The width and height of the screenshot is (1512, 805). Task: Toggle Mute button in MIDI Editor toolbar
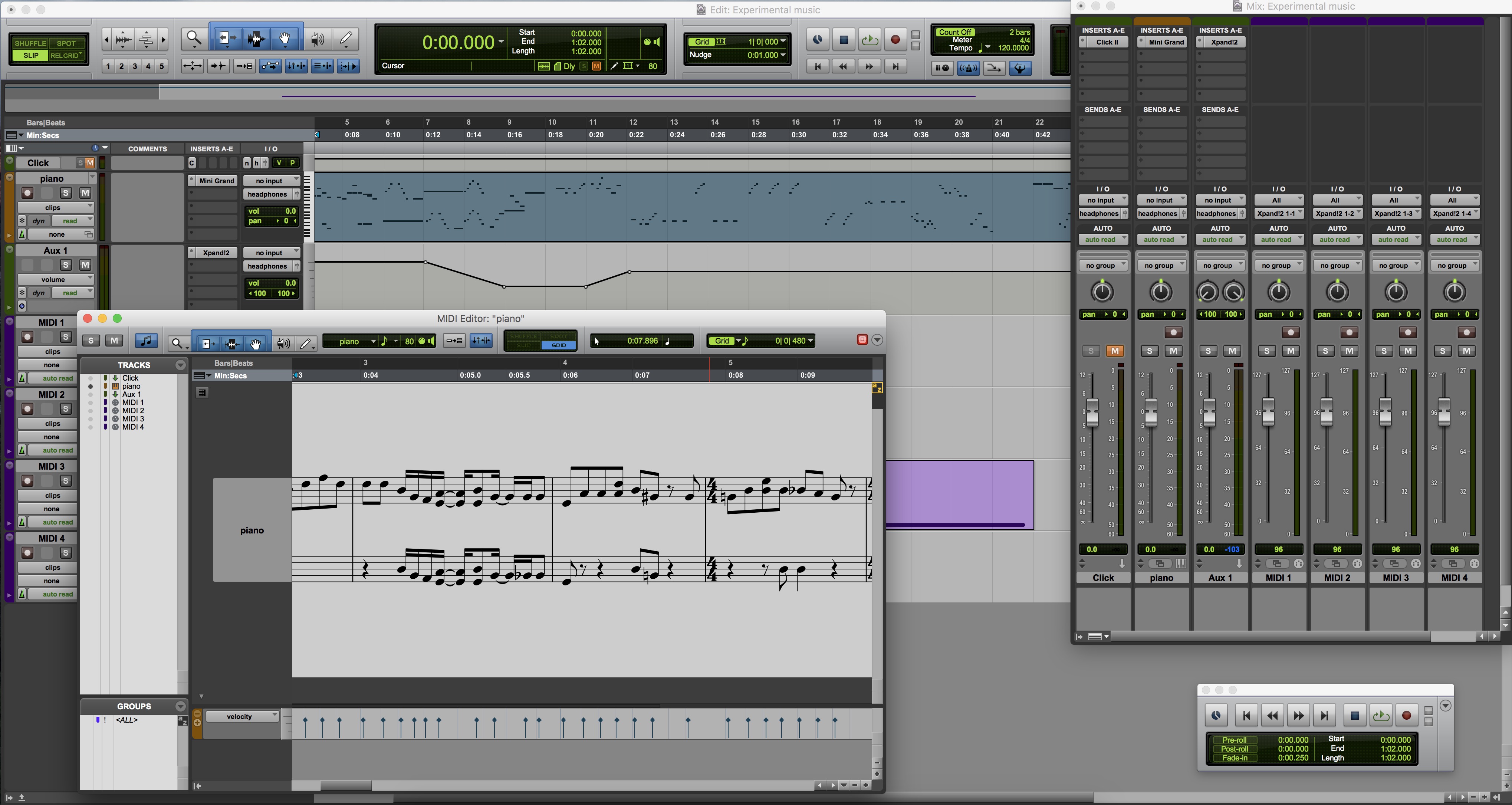(x=114, y=341)
